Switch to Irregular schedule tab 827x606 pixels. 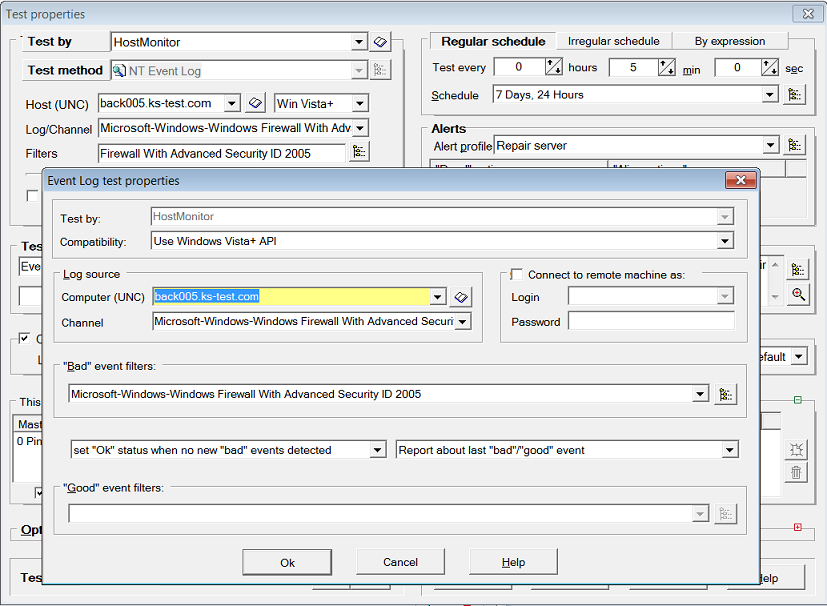613,41
